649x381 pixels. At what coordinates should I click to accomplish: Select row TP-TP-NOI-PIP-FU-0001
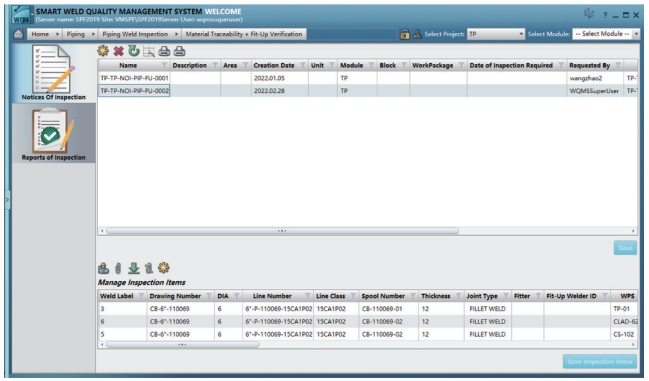[367, 78]
